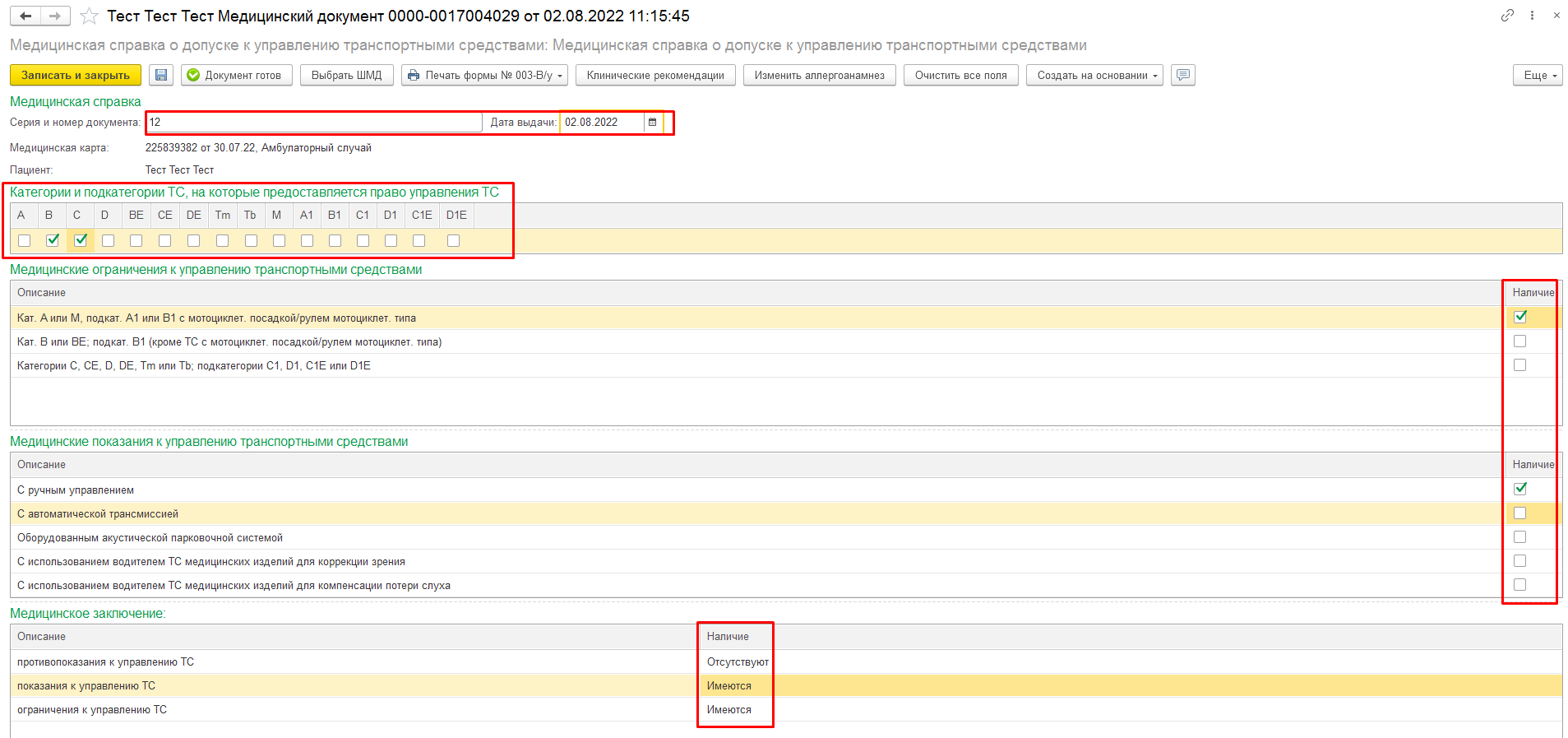This screenshot has height=738, width=1568.
Task: Toggle the manual control checkbox
Action: (x=1519, y=489)
